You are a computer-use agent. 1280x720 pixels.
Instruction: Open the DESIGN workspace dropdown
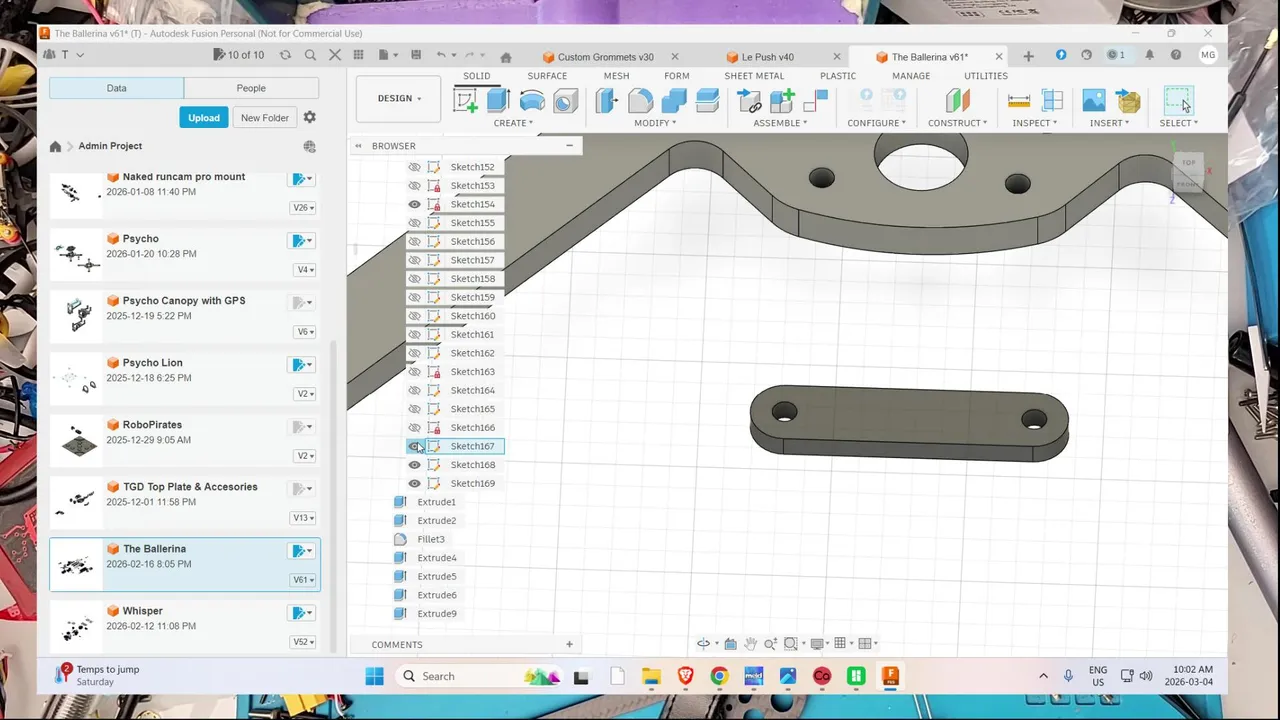point(399,98)
